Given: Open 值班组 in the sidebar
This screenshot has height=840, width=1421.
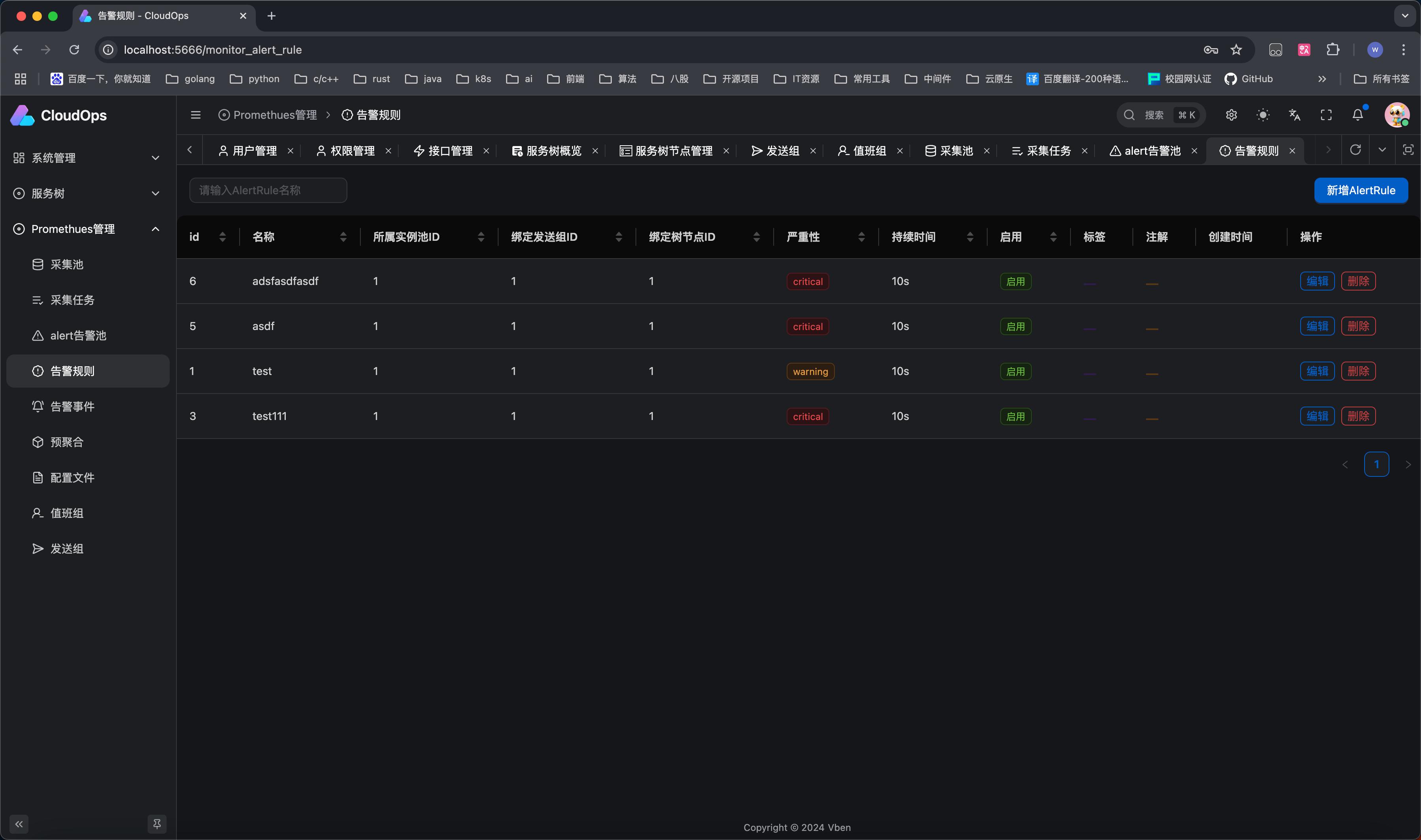Looking at the screenshot, I should [x=88, y=513].
